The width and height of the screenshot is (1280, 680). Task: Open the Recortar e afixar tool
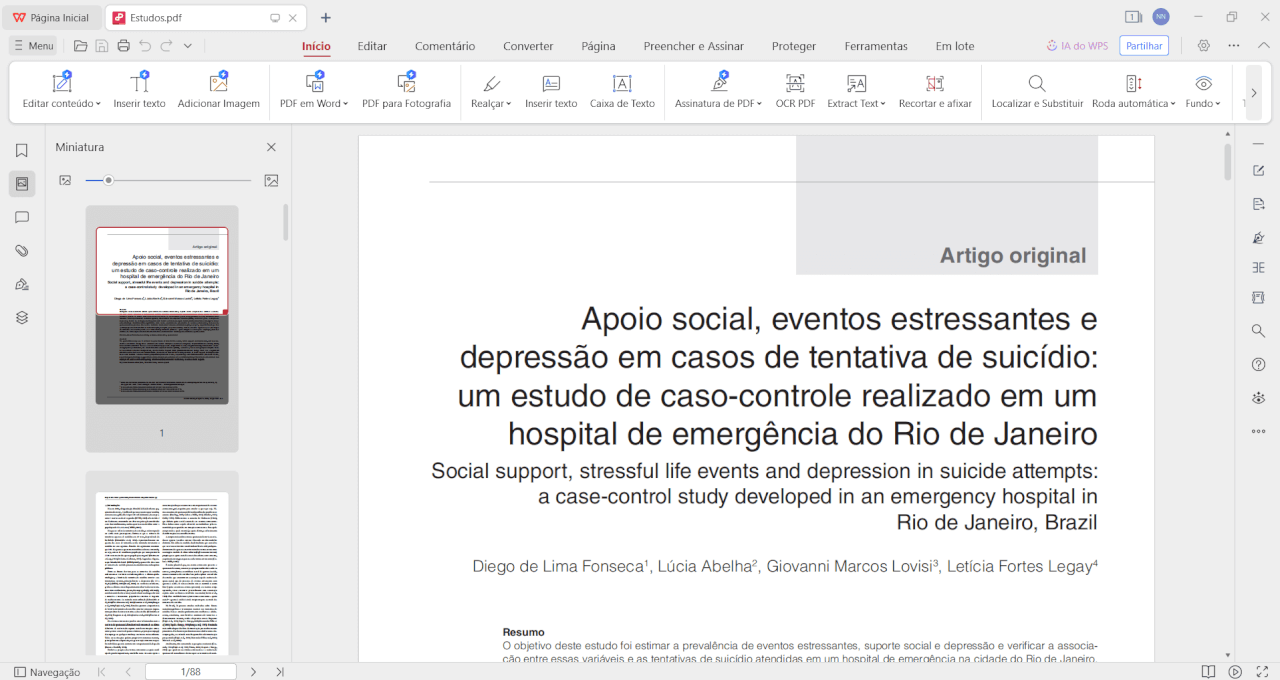pyautogui.click(x=934, y=91)
